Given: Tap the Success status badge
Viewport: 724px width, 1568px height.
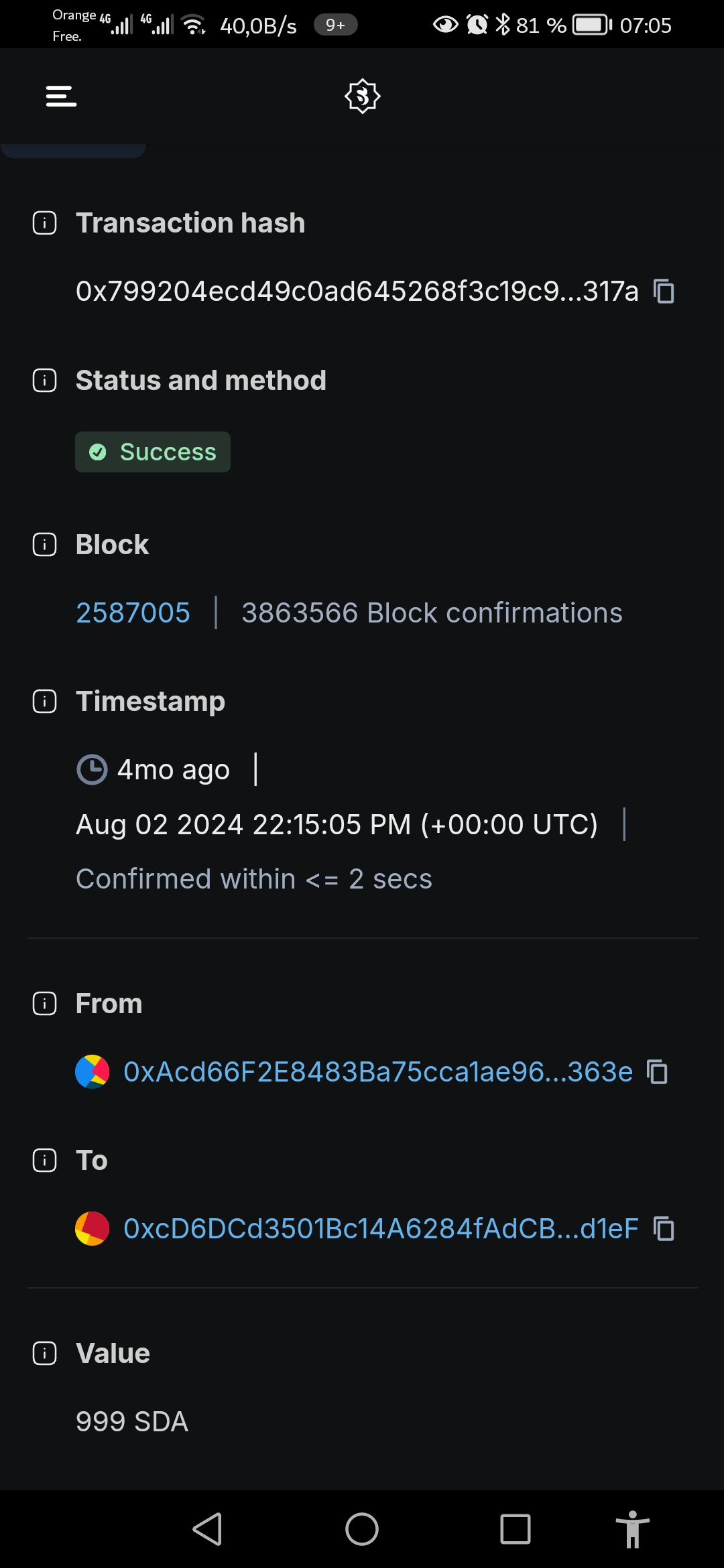Looking at the screenshot, I should tap(153, 452).
